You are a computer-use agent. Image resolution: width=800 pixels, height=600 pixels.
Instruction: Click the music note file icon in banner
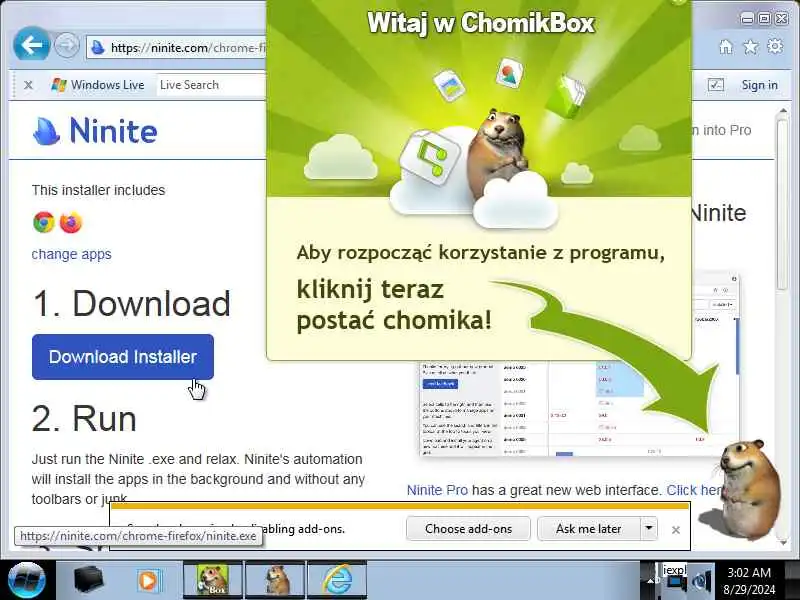pos(430,156)
